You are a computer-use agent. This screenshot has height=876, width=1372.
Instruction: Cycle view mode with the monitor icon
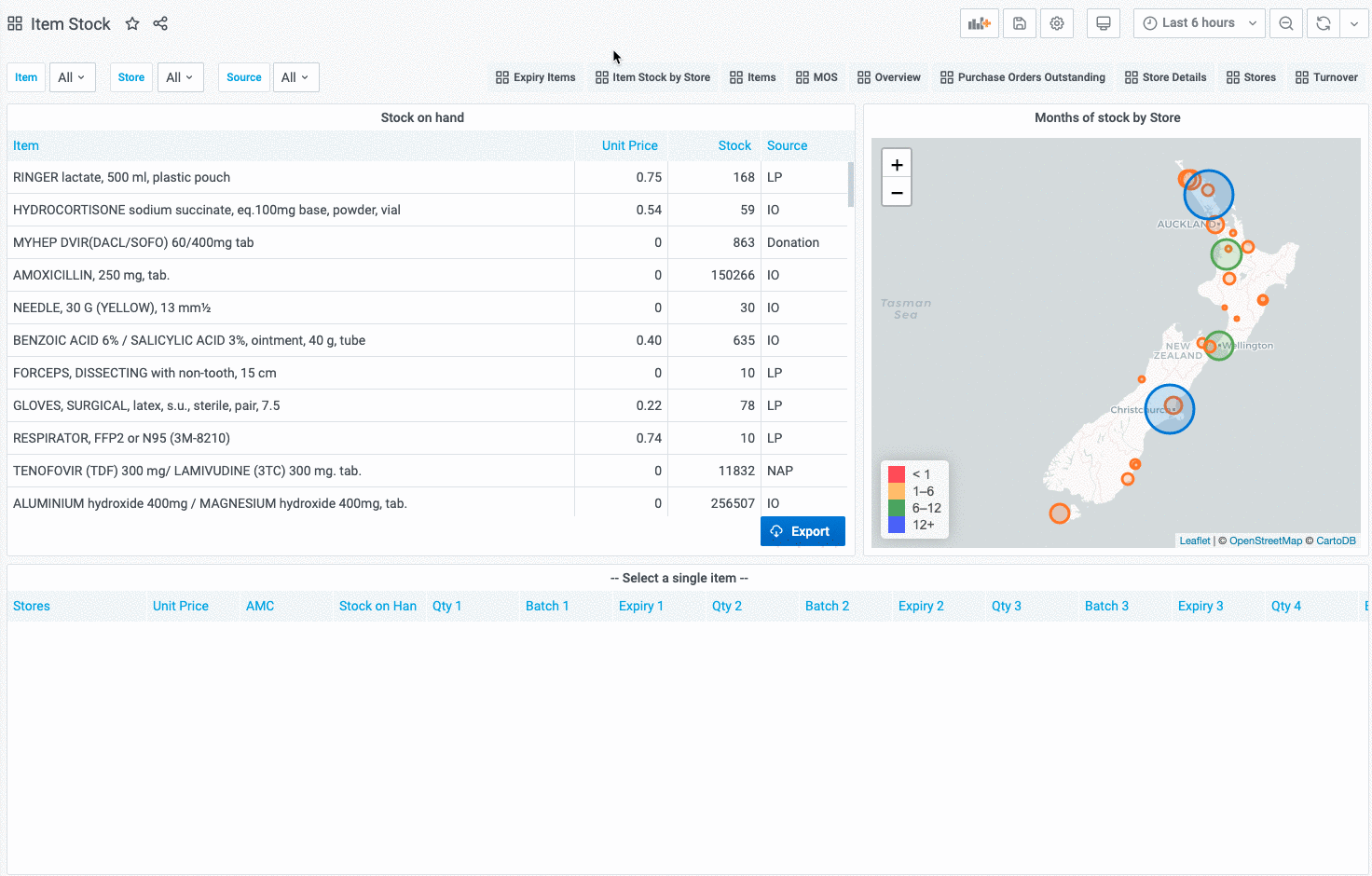click(x=1104, y=23)
